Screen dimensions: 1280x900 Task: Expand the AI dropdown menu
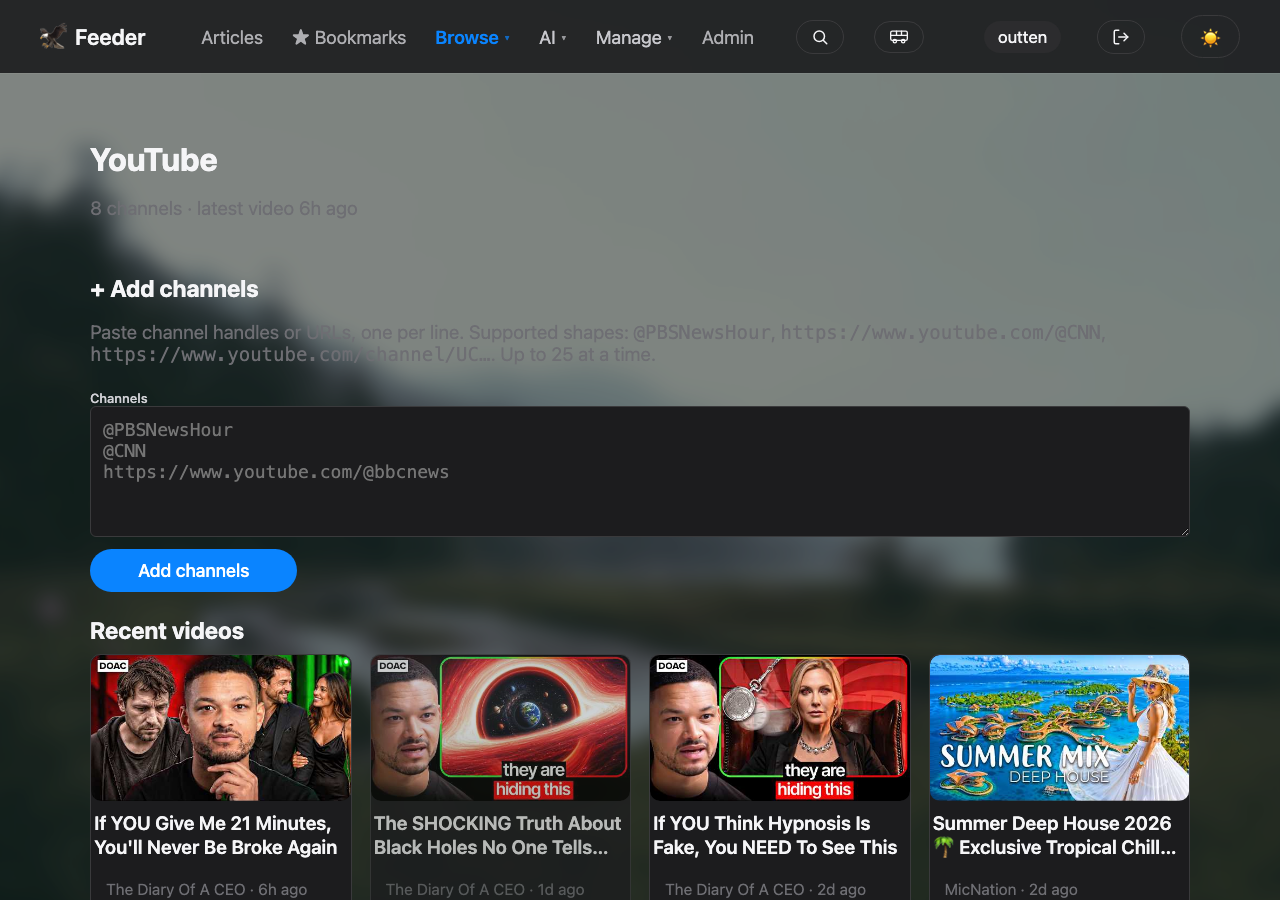pos(553,37)
